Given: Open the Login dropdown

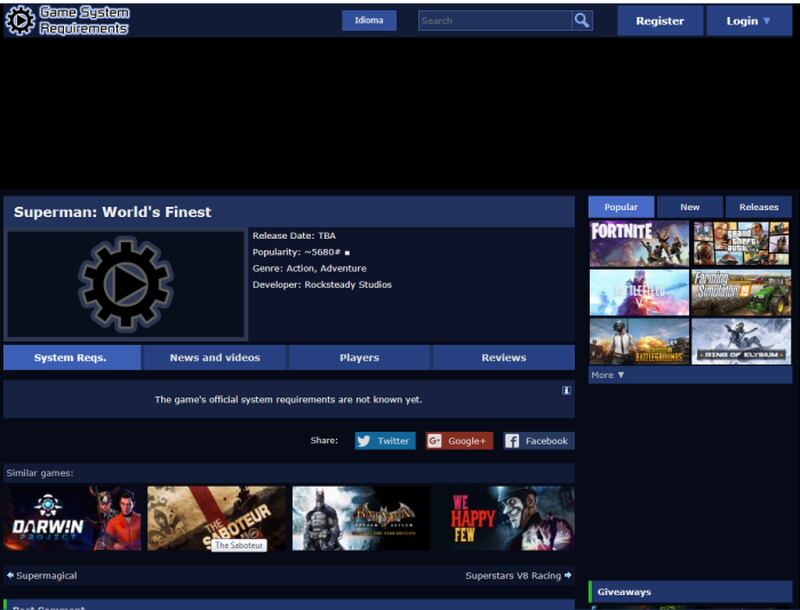Looking at the screenshot, I should (749, 21).
